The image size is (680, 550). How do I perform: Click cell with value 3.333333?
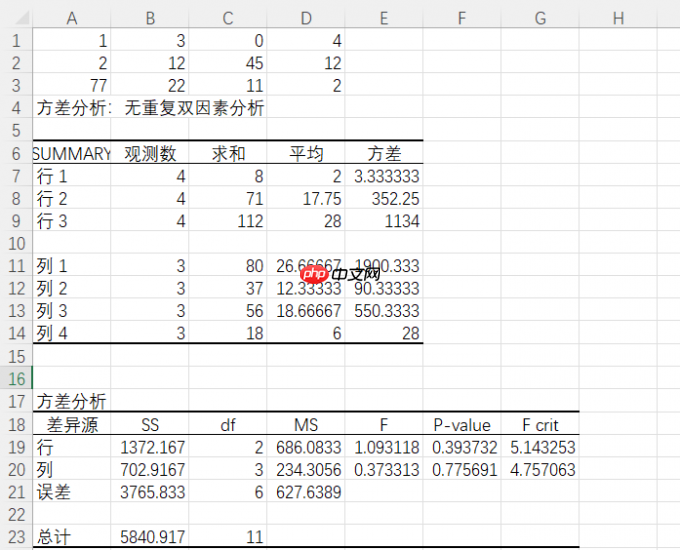(384, 176)
